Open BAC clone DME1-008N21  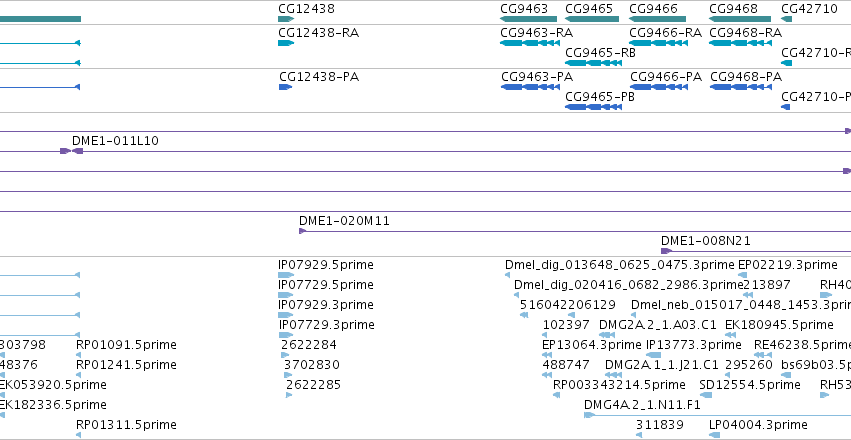pos(706,241)
